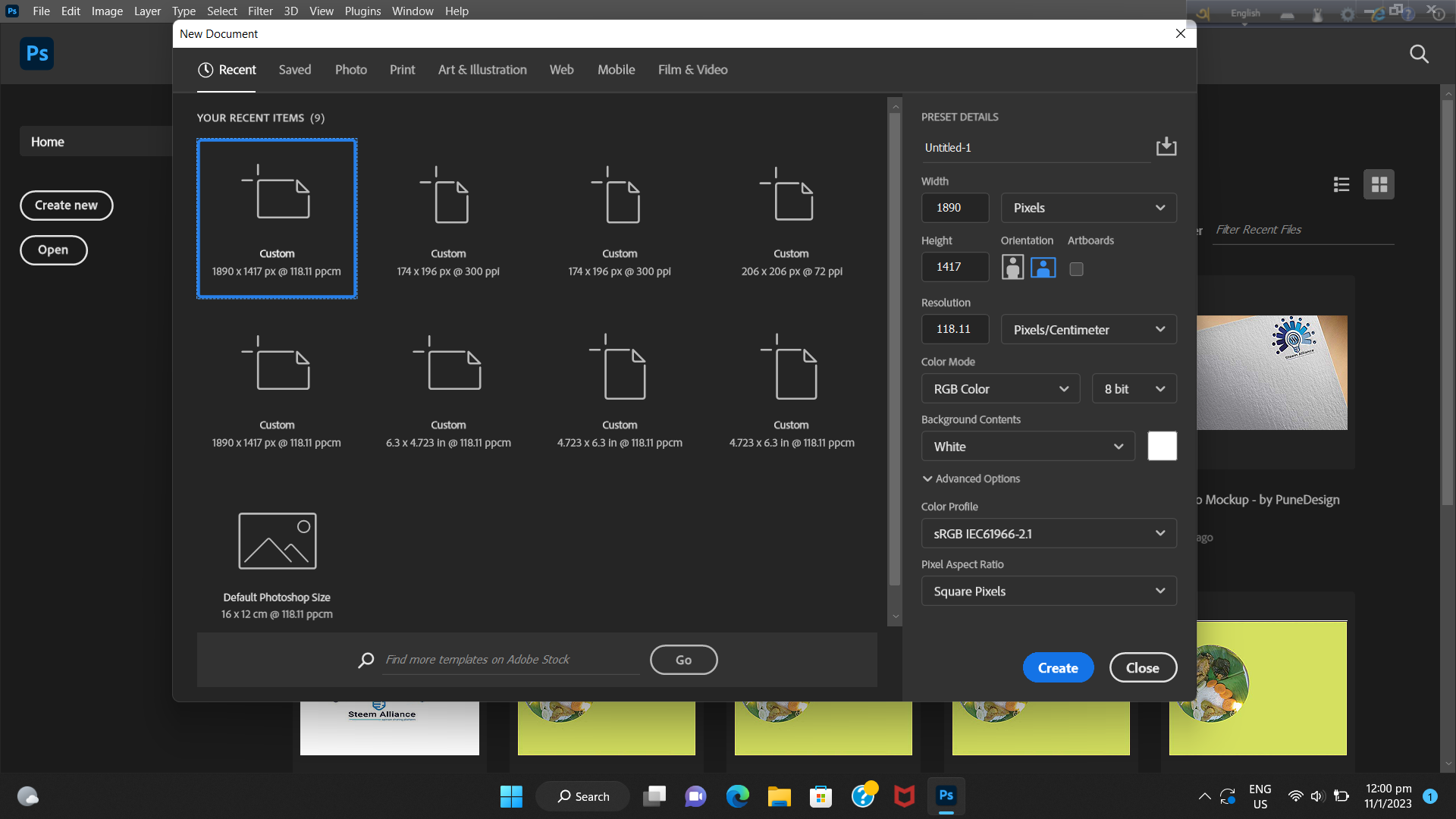Switch document orientation to portrait
The width and height of the screenshot is (1456, 819).
pyautogui.click(x=1012, y=267)
